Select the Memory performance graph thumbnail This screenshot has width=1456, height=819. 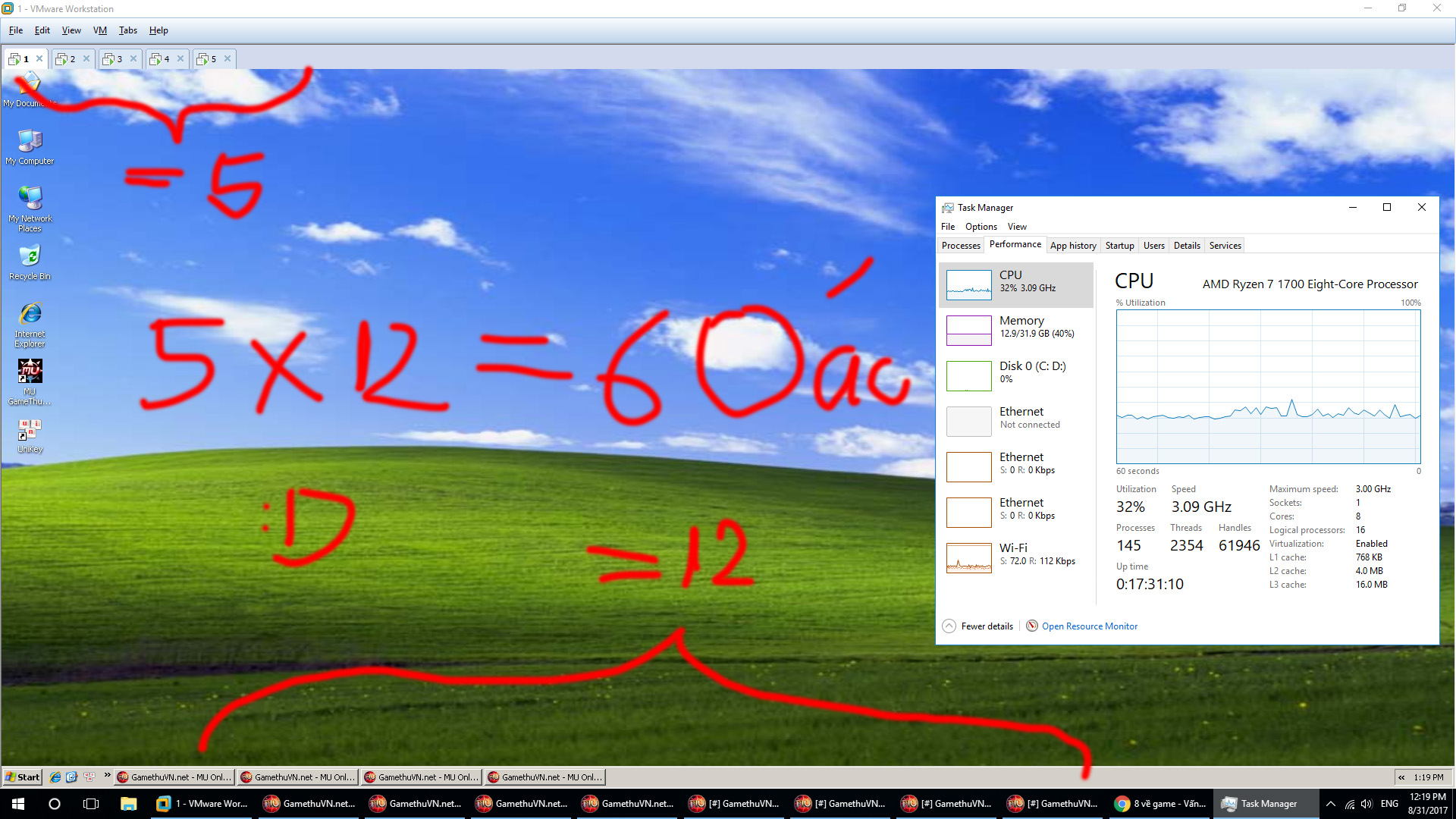(x=968, y=331)
